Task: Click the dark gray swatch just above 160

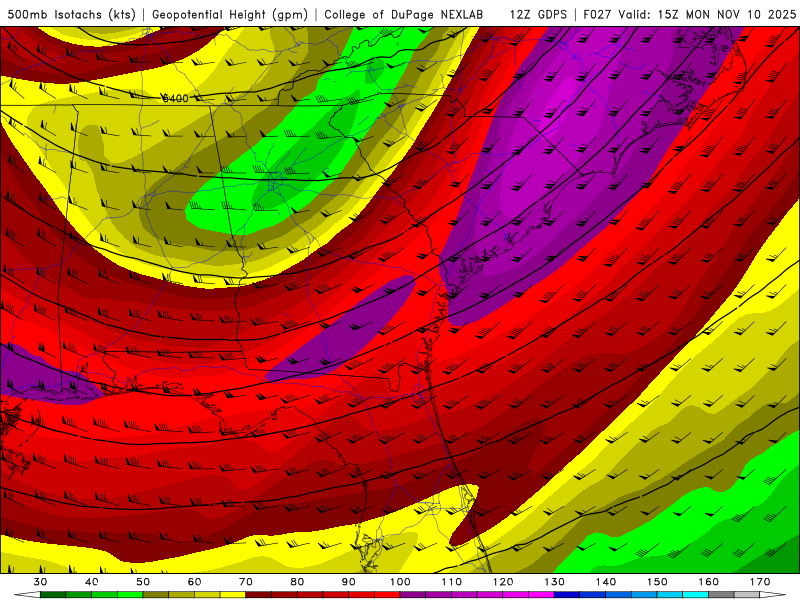Action: (x=721, y=594)
